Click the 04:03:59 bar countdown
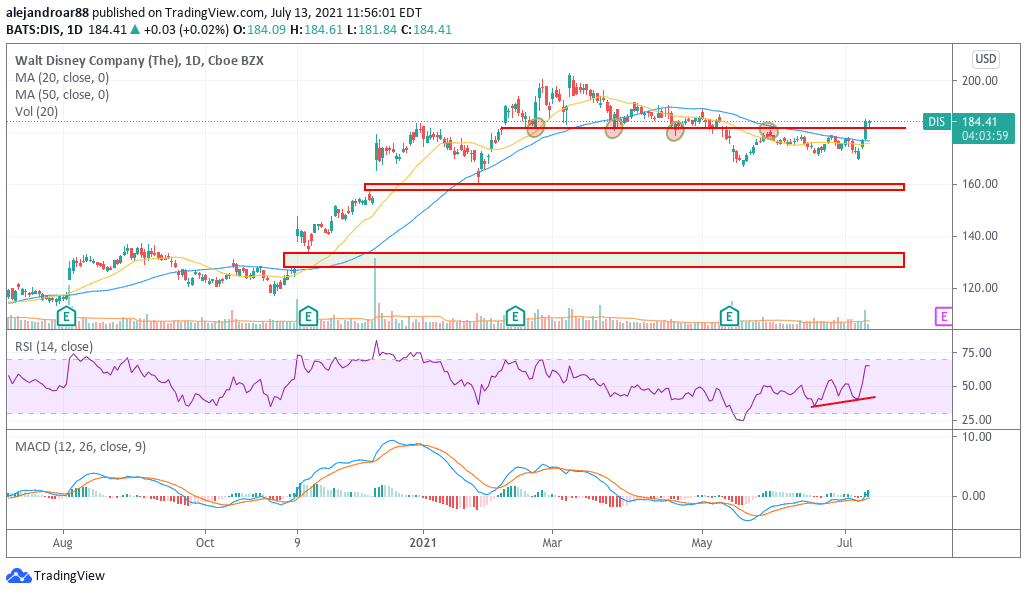This screenshot has height=594, width=1027. pos(984,136)
